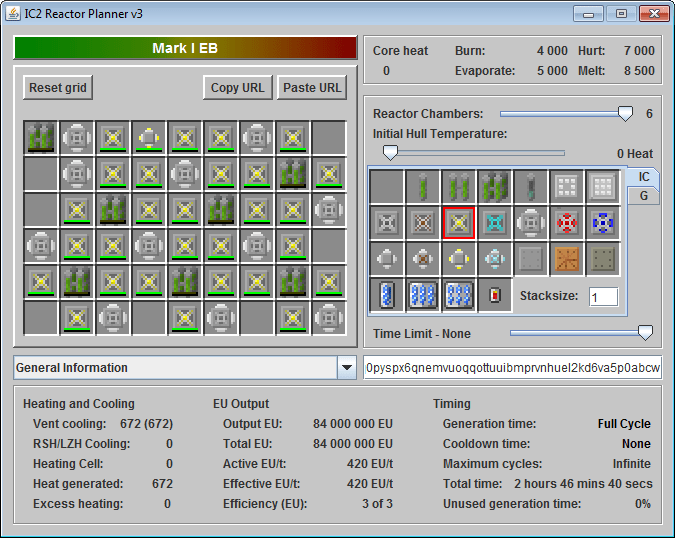Switch to the IC components tab
The width and height of the screenshot is (675, 538).
[644, 176]
